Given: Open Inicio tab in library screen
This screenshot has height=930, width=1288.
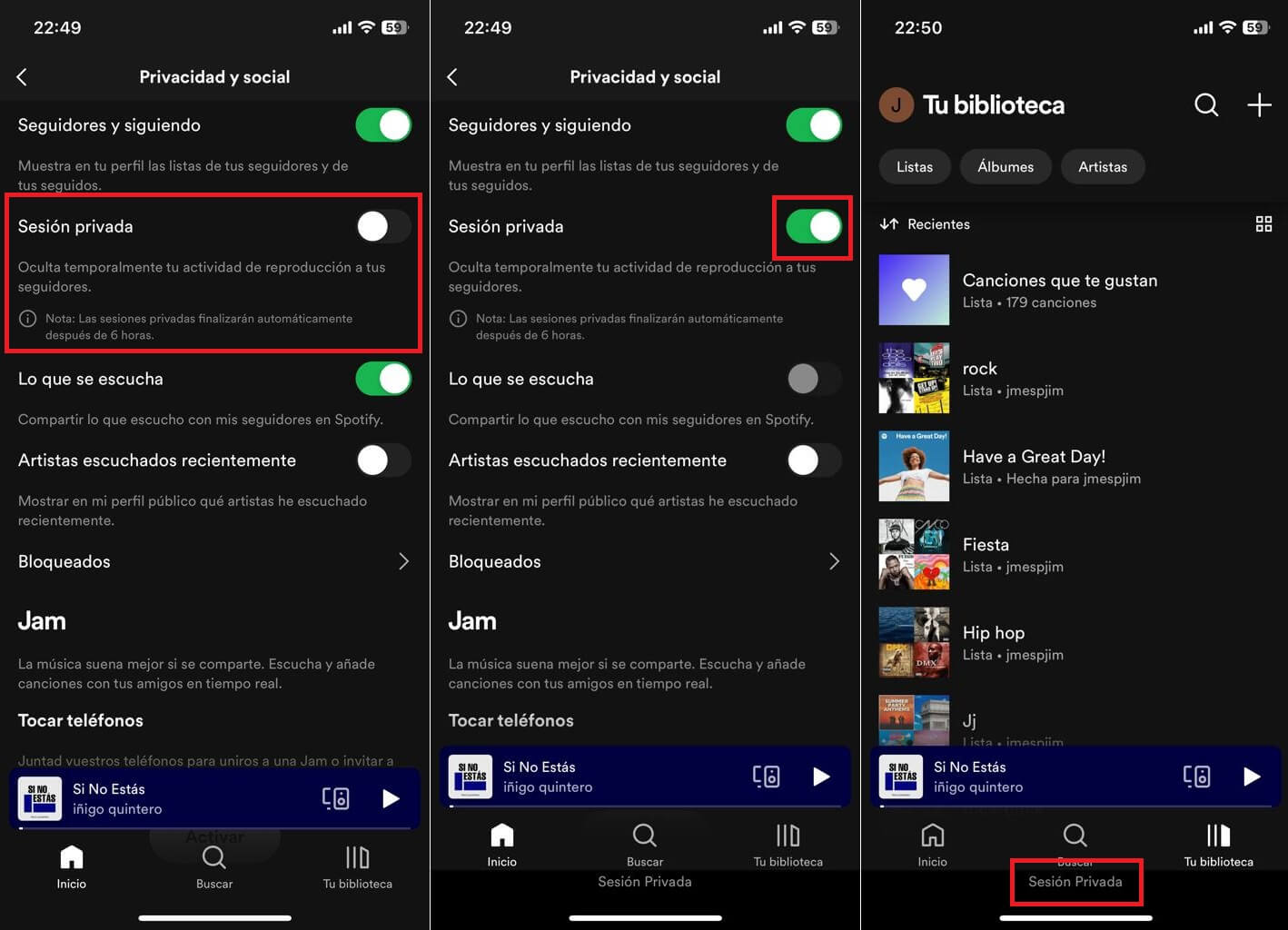Looking at the screenshot, I should click(932, 846).
